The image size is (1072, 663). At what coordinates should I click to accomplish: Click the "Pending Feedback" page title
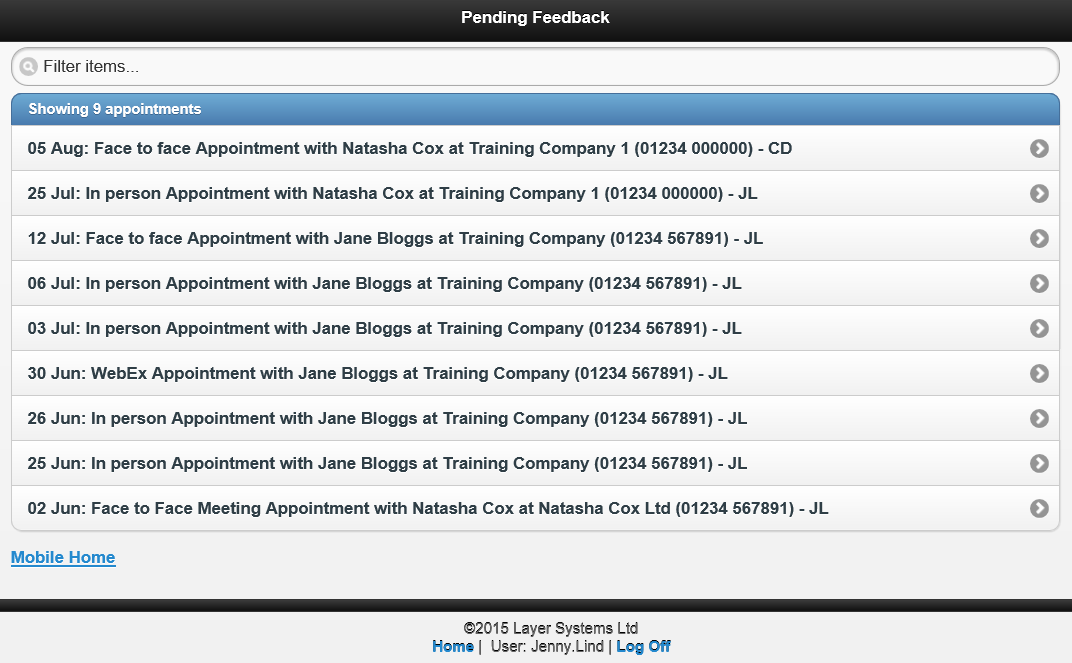coord(535,18)
